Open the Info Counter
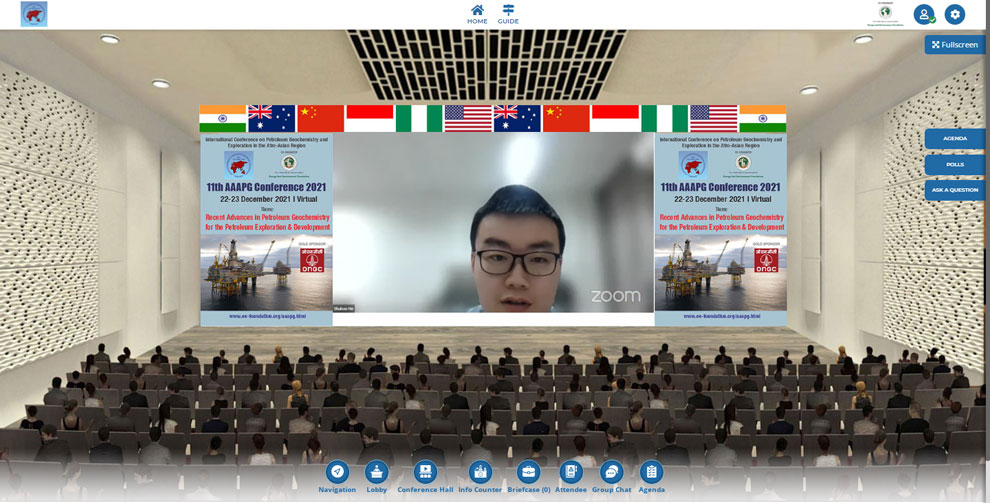Screen dimensions: 990x503 tap(480, 477)
